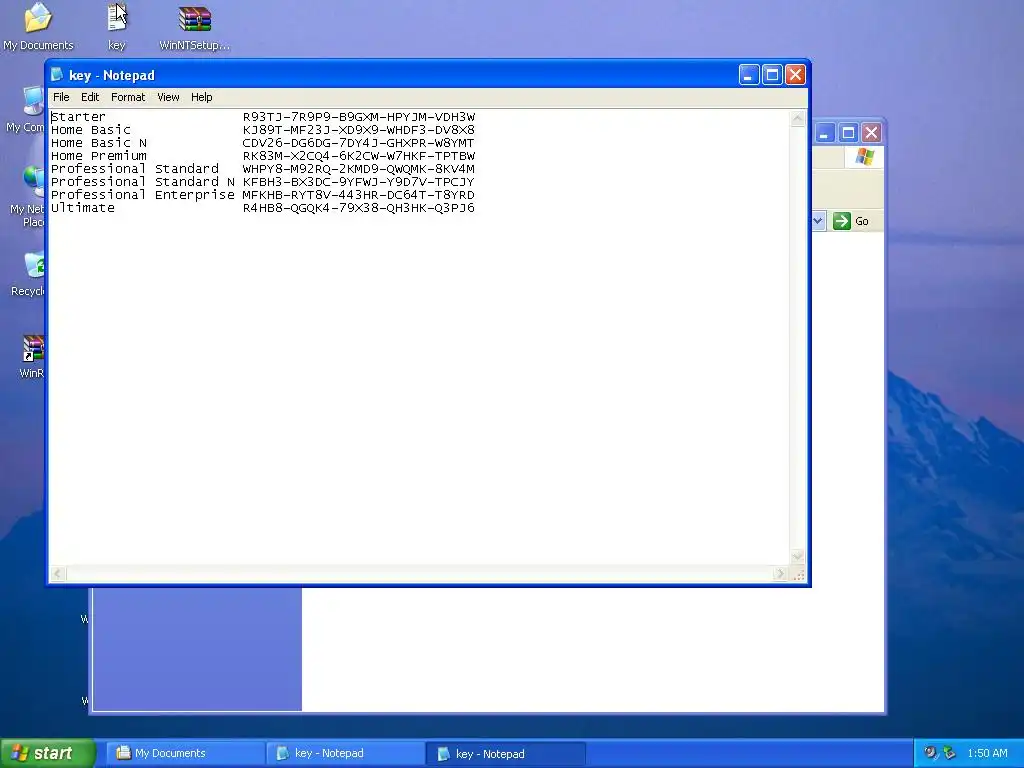Select the My Computer desktop icon
1024x768 pixels.
(26, 109)
